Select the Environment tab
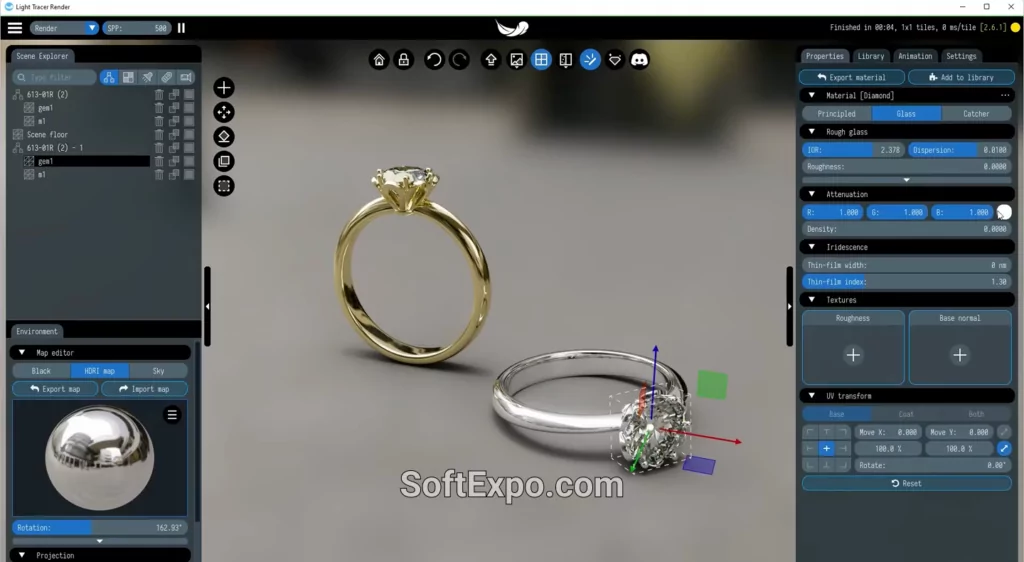1024x562 pixels. click(37, 332)
